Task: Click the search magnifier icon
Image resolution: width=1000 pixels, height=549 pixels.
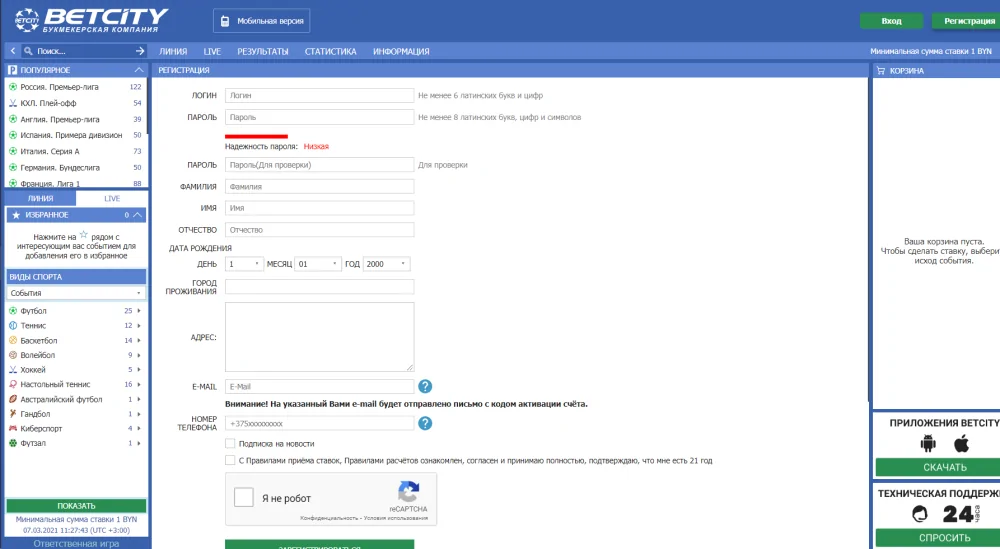Action: [x=28, y=51]
